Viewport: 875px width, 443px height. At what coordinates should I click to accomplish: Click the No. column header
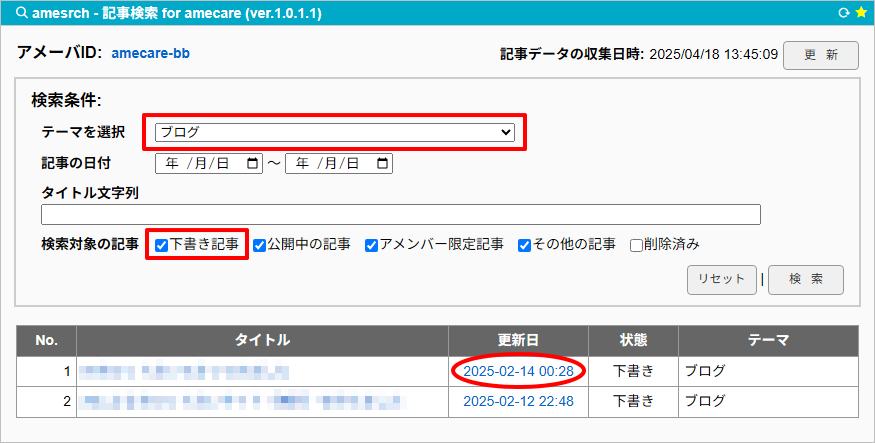click(x=46, y=340)
